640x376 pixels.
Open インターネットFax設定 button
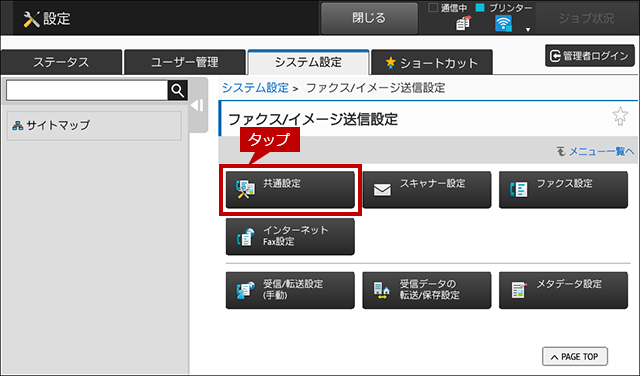click(290, 237)
